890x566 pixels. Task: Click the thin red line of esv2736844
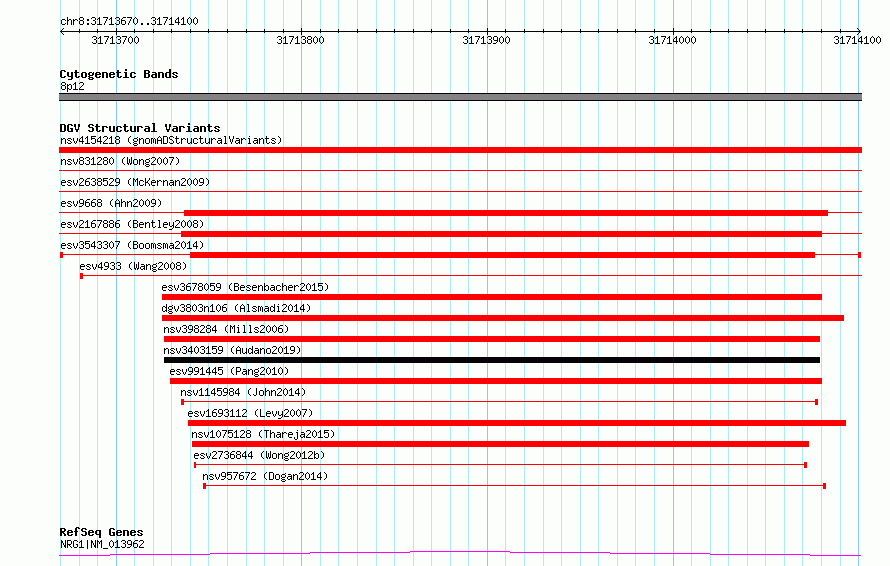[501, 465]
